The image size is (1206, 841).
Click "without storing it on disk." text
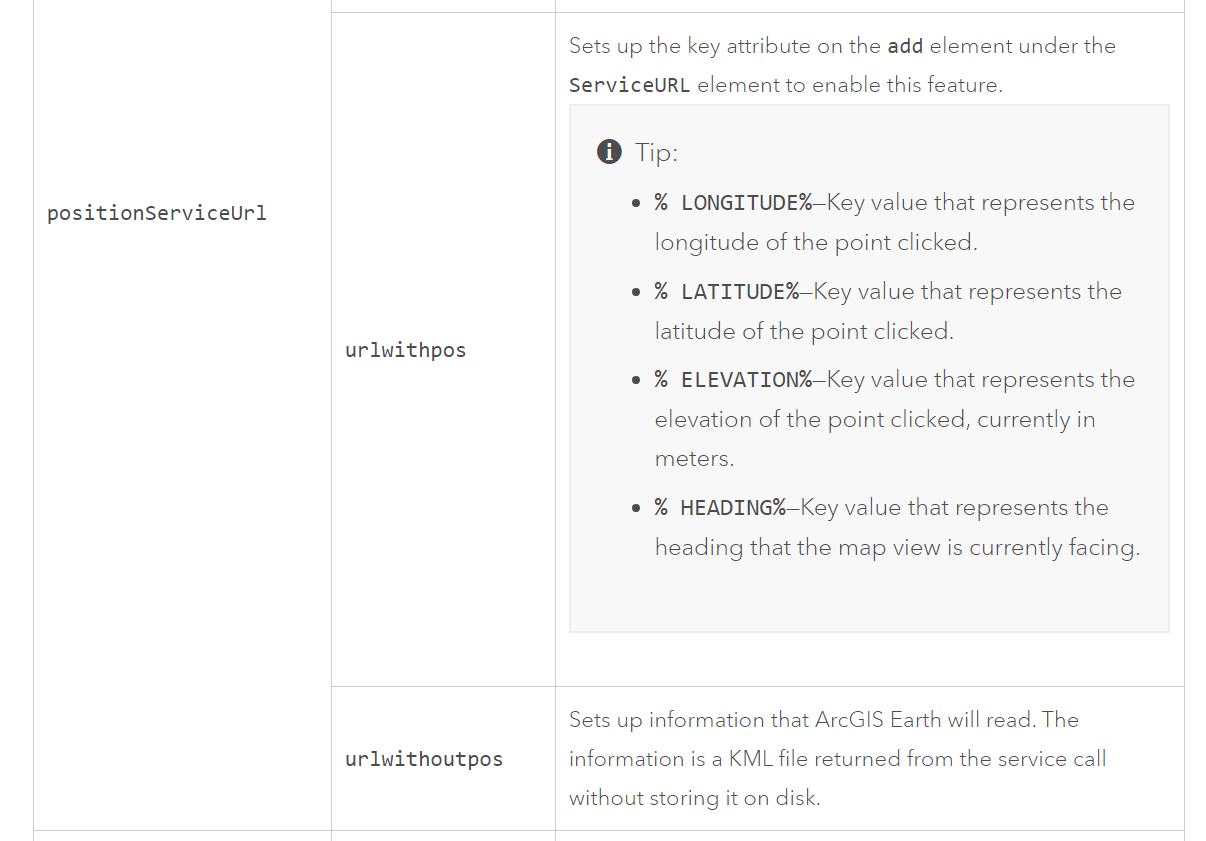coord(694,798)
